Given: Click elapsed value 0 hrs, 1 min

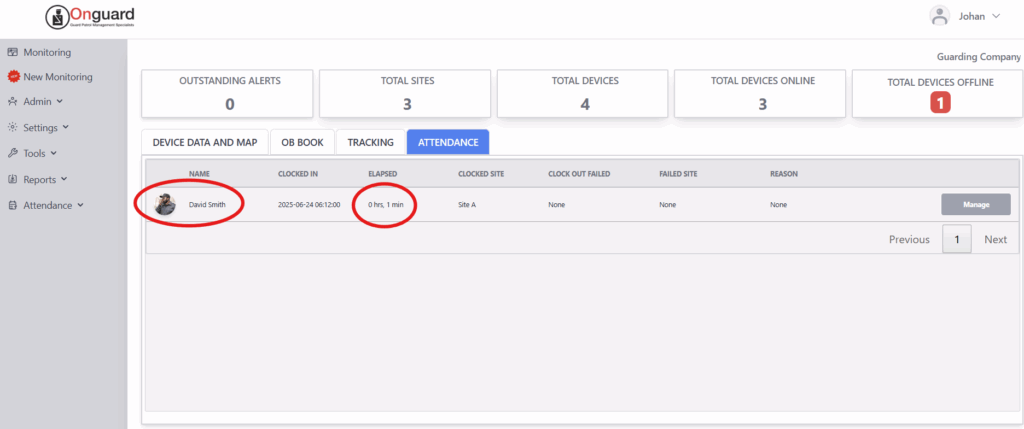Looking at the screenshot, I should point(385,204).
